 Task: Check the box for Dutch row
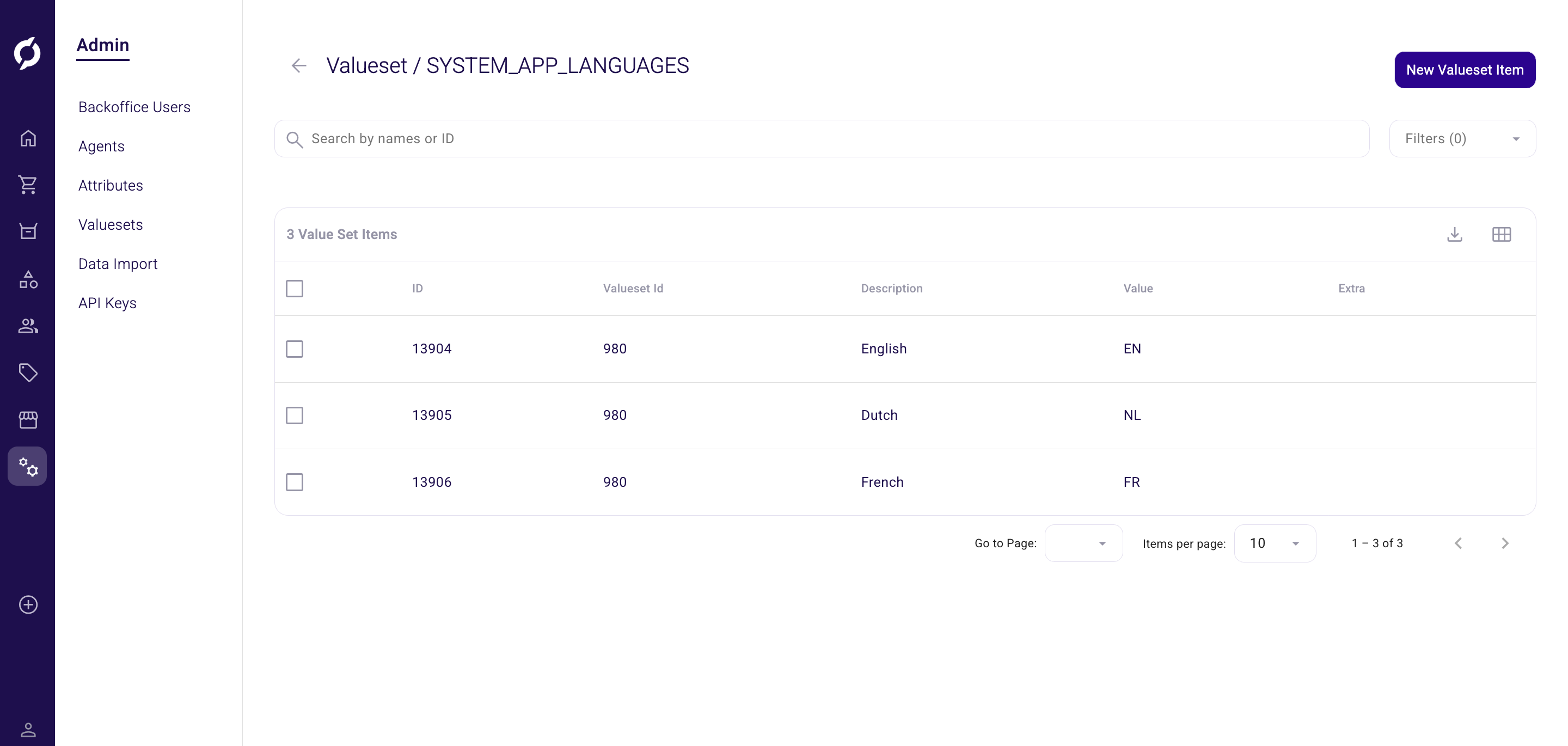295,415
